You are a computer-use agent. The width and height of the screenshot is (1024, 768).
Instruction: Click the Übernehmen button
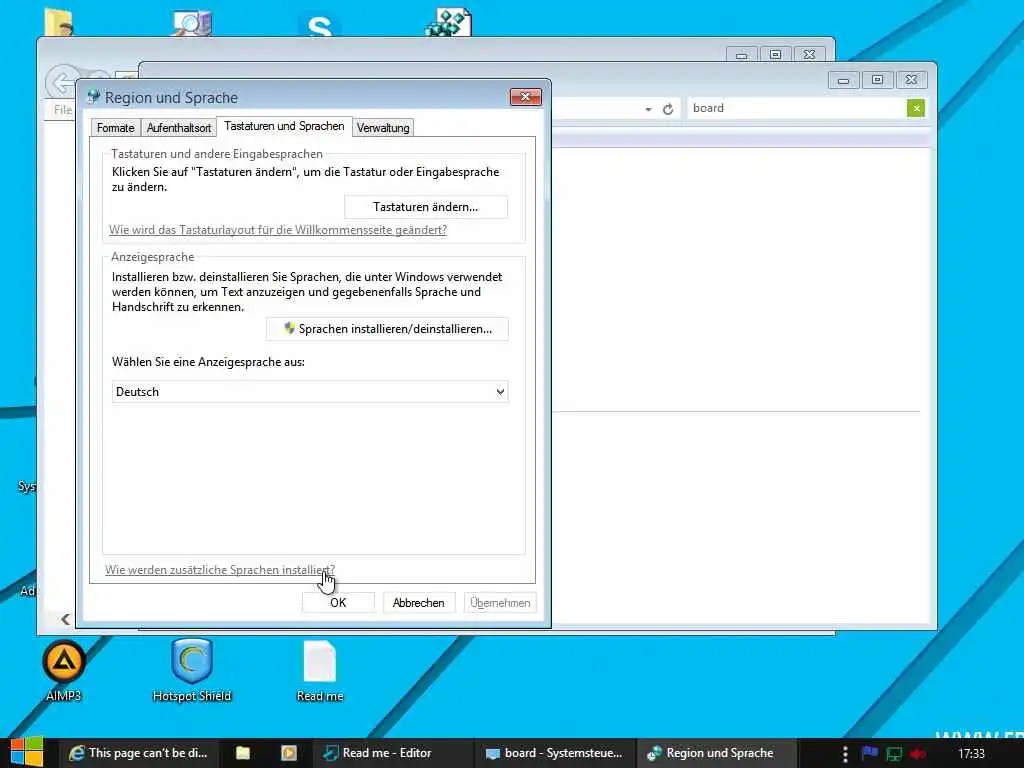coord(500,603)
